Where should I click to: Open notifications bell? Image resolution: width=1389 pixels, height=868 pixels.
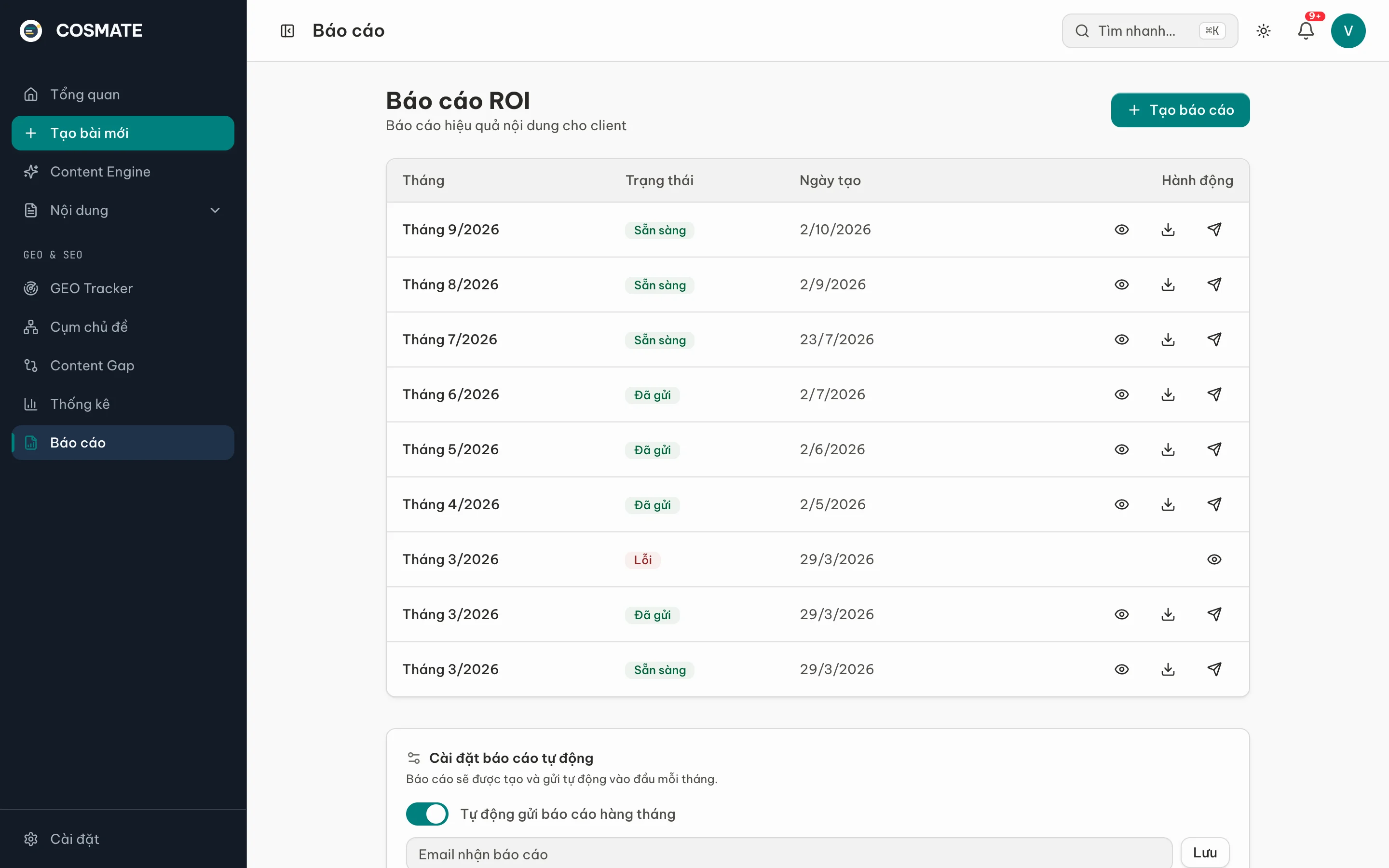1306,30
